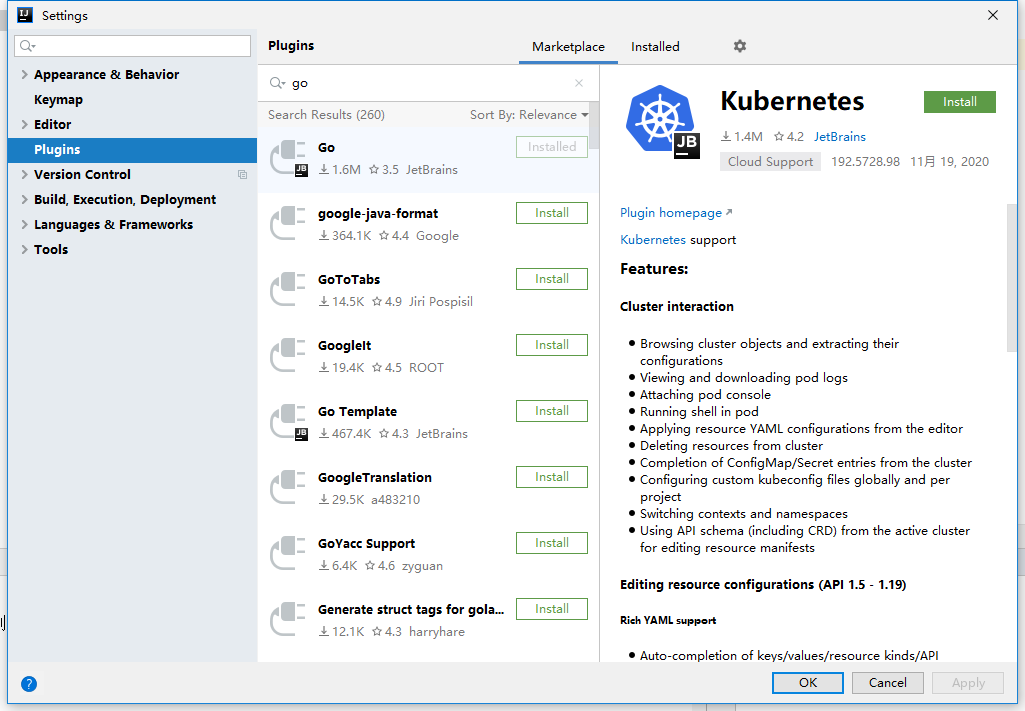
Task: Click the GoogleTranslation plugin icon
Action: [x=288, y=488]
